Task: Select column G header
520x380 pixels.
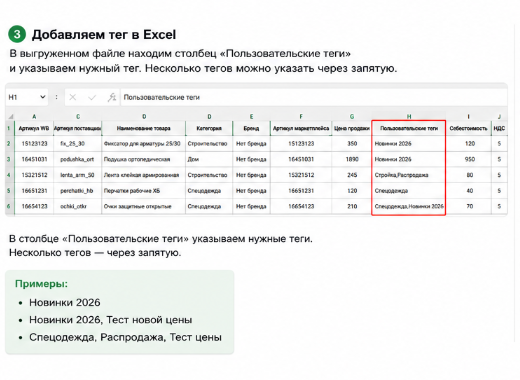Action: [352, 116]
